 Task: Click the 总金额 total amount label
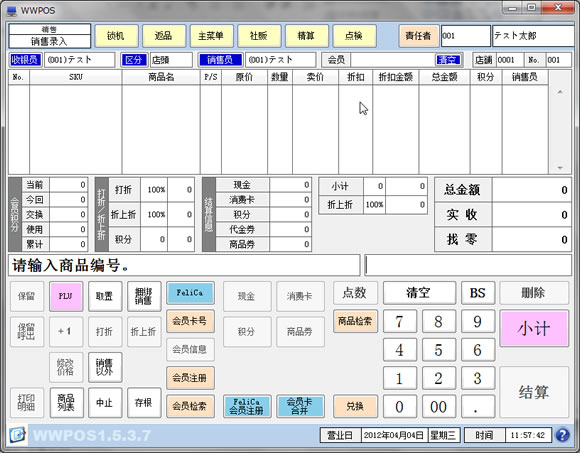[463, 190]
